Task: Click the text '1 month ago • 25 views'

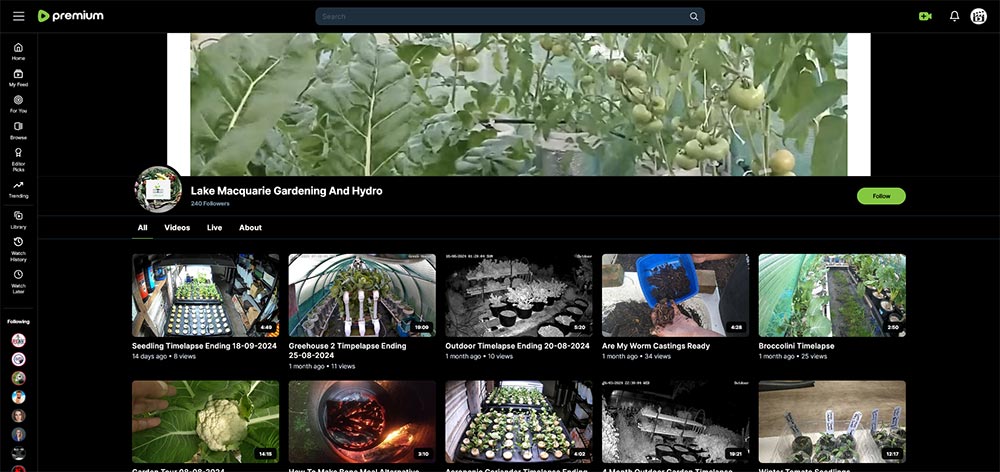Action: [x=793, y=357]
